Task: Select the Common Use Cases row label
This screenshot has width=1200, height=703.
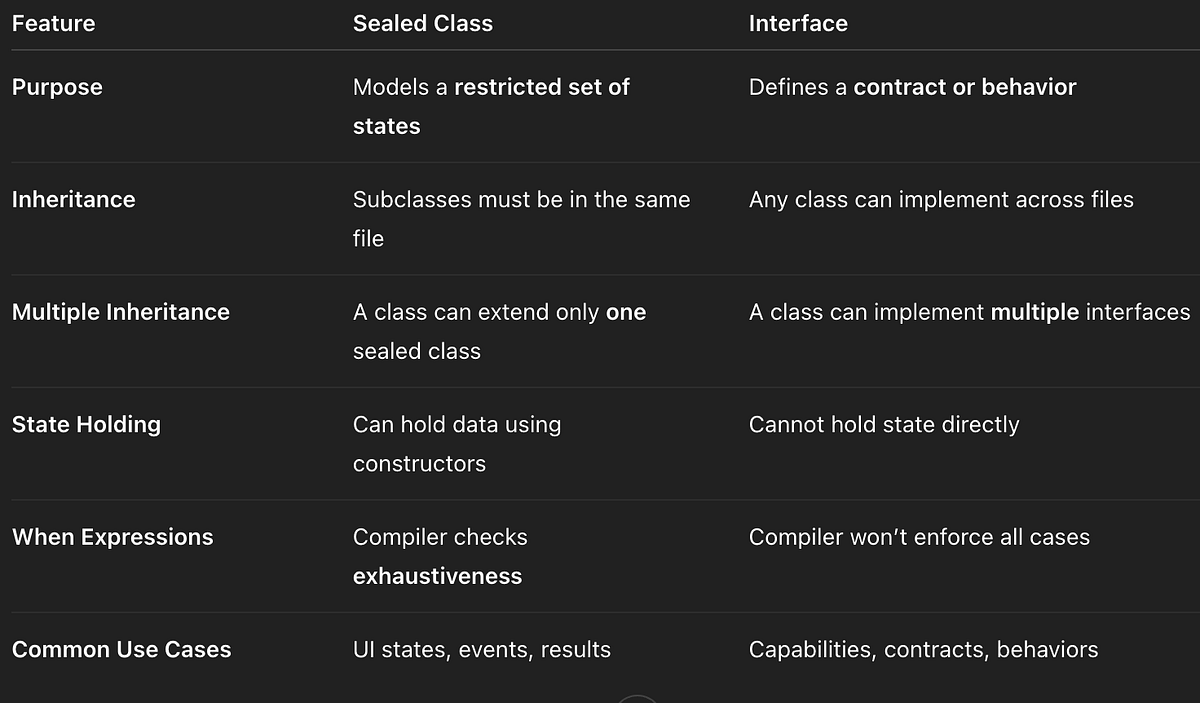Action: pos(122,649)
